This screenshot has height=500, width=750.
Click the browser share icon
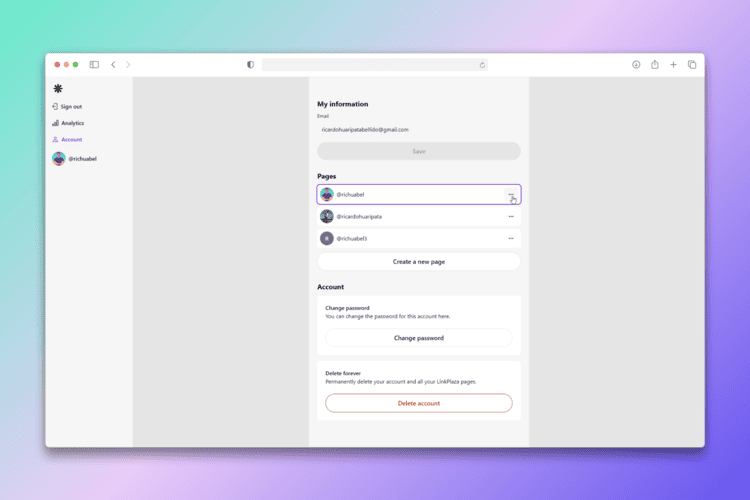pos(655,65)
